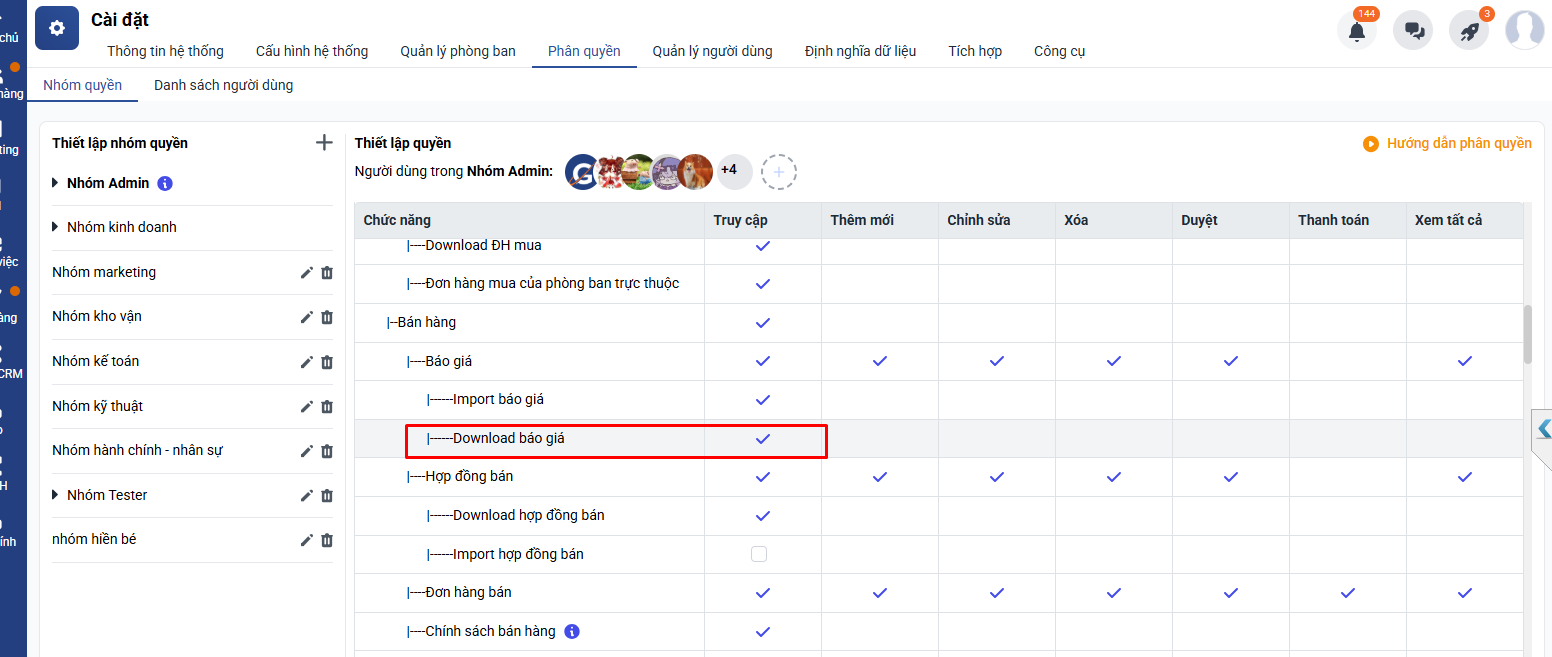
Task: Click the info icon beside Nhóm Admin
Action: [166, 184]
